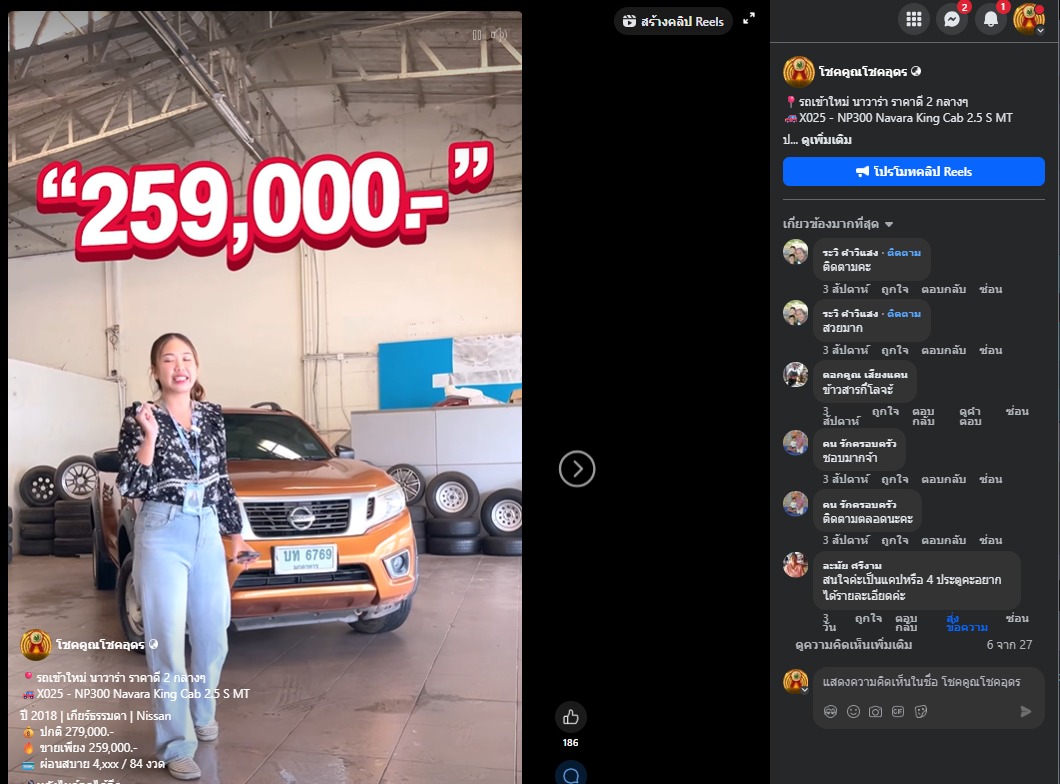Viewport: 1060px width, 784px height.
Task: Open the 186 likes count
Action: (x=571, y=742)
